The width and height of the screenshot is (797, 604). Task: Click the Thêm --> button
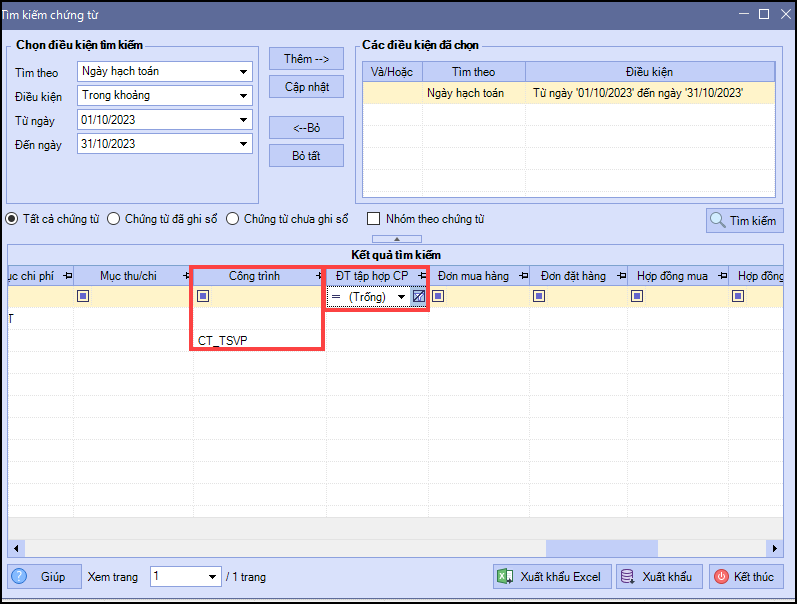(x=306, y=60)
